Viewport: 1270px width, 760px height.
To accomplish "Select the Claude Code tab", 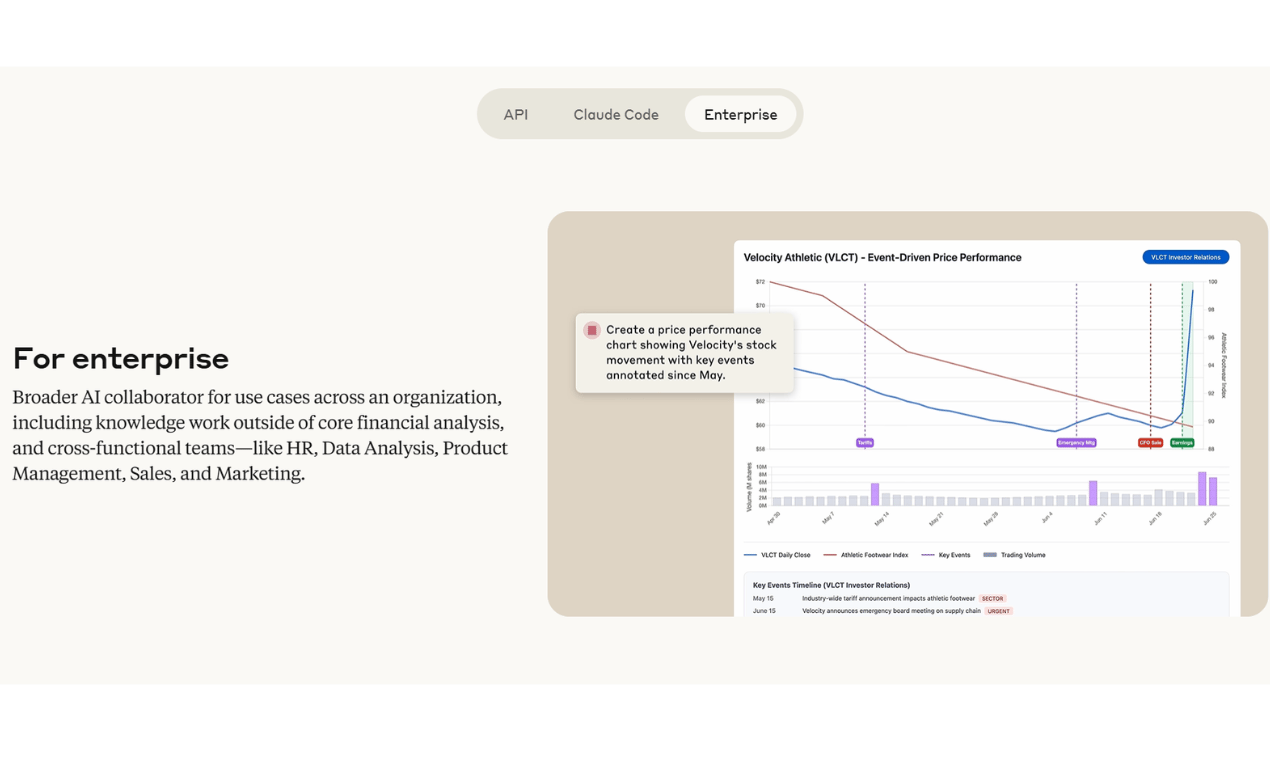I will click(616, 114).
